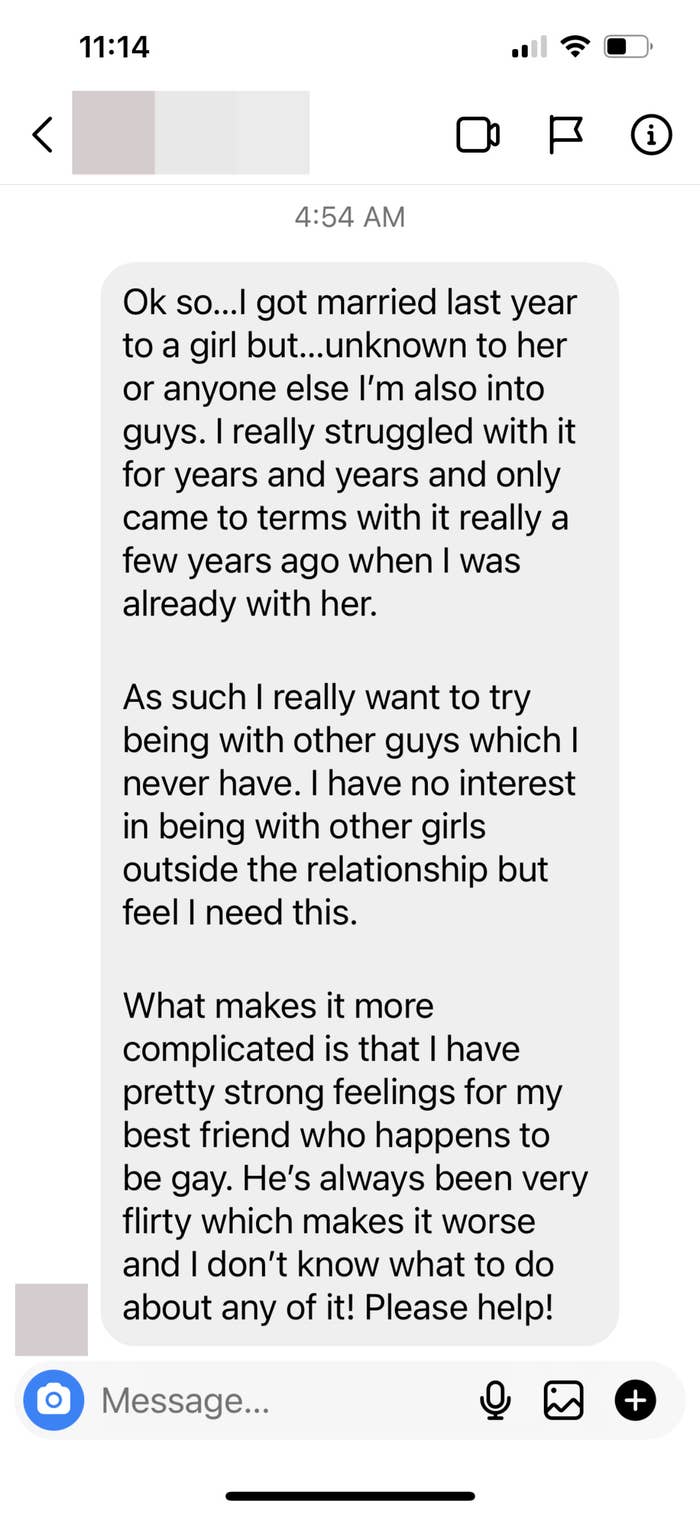
Task: Tap the sender avatar beside the message
Action: click(x=52, y=1320)
